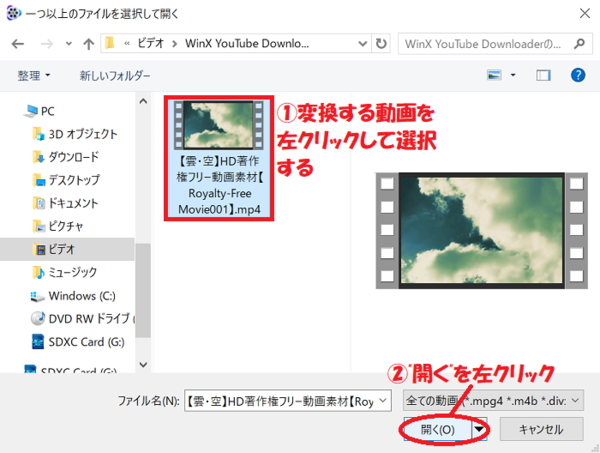Select ビデオ in the address breadcrumb

[x=150, y=43]
